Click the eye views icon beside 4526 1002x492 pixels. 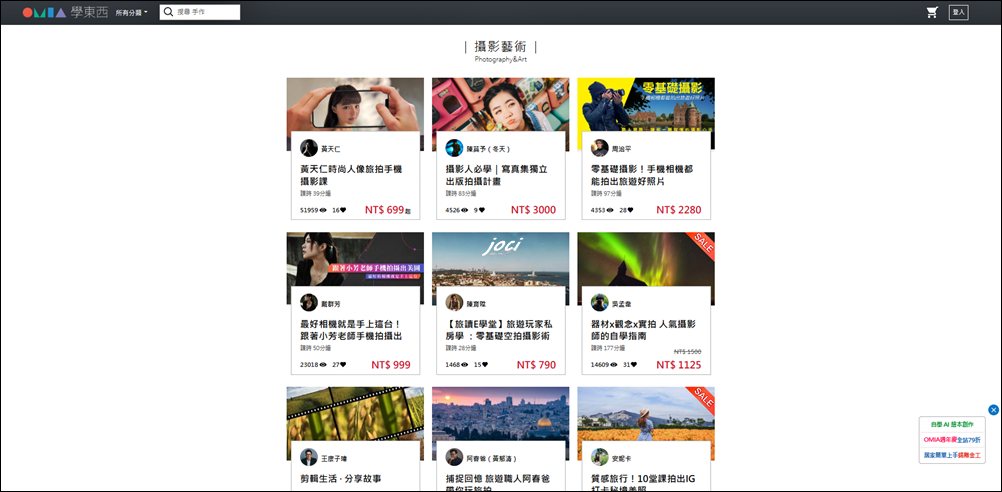(465, 210)
